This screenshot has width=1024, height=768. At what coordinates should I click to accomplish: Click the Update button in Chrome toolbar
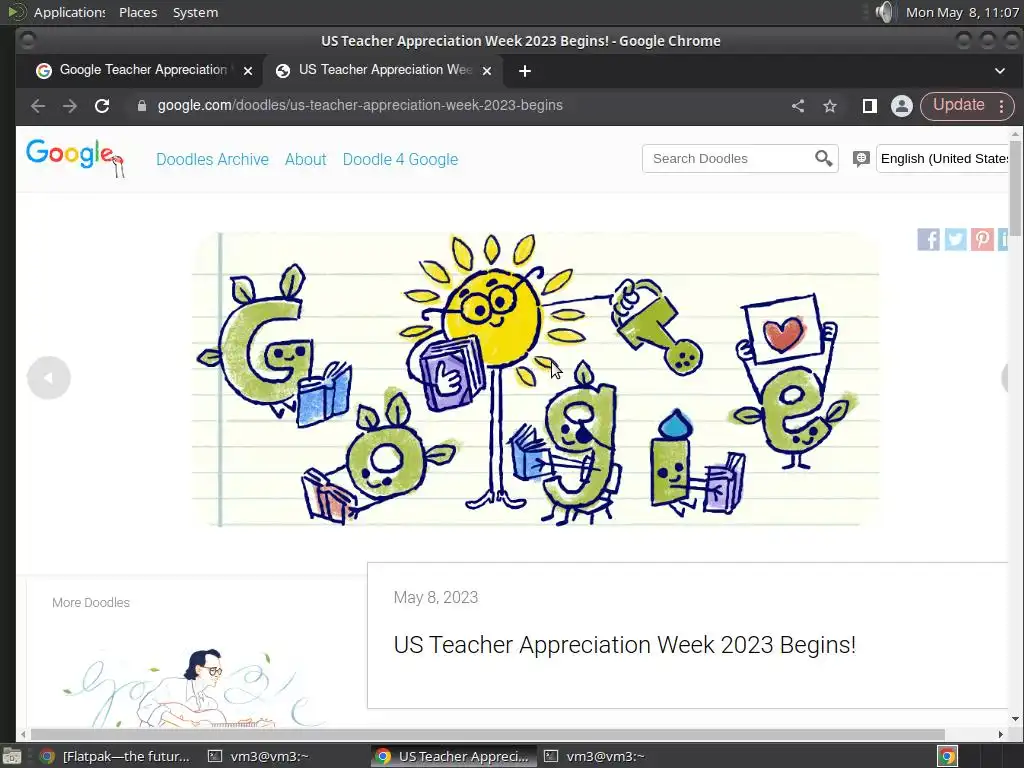click(x=958, y=105)
